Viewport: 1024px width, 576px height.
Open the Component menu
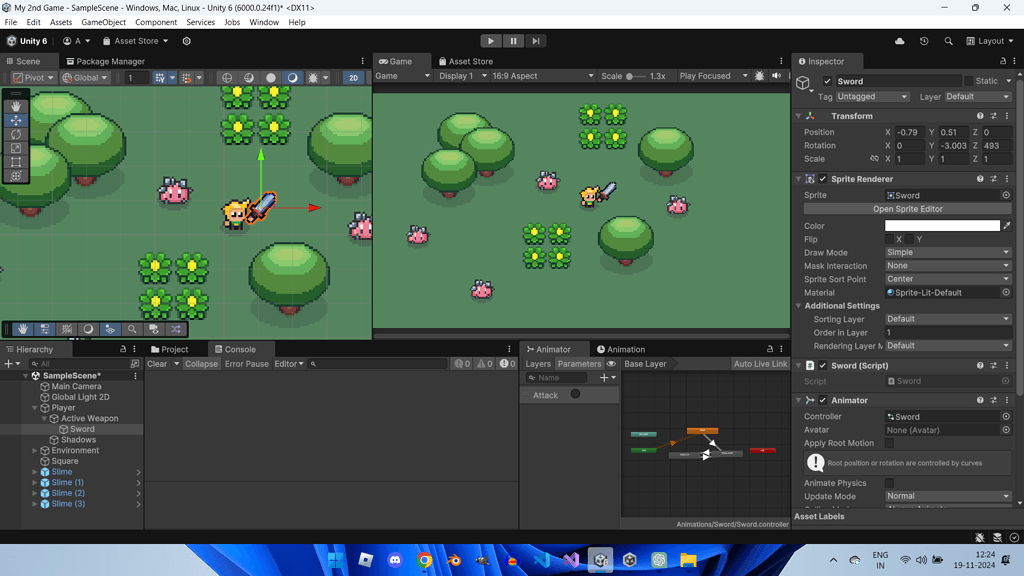155,22
